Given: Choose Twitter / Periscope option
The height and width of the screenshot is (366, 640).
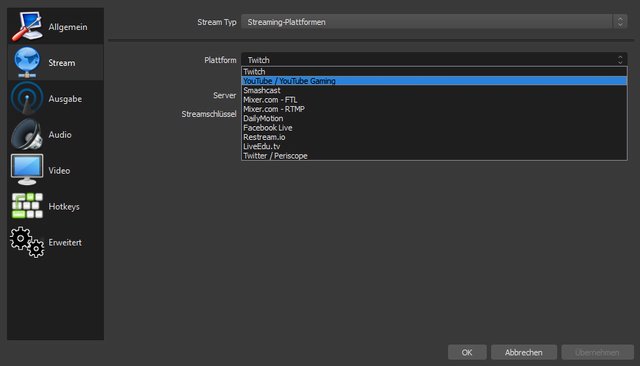Looking at the screenshot, I should pos(434,155).
